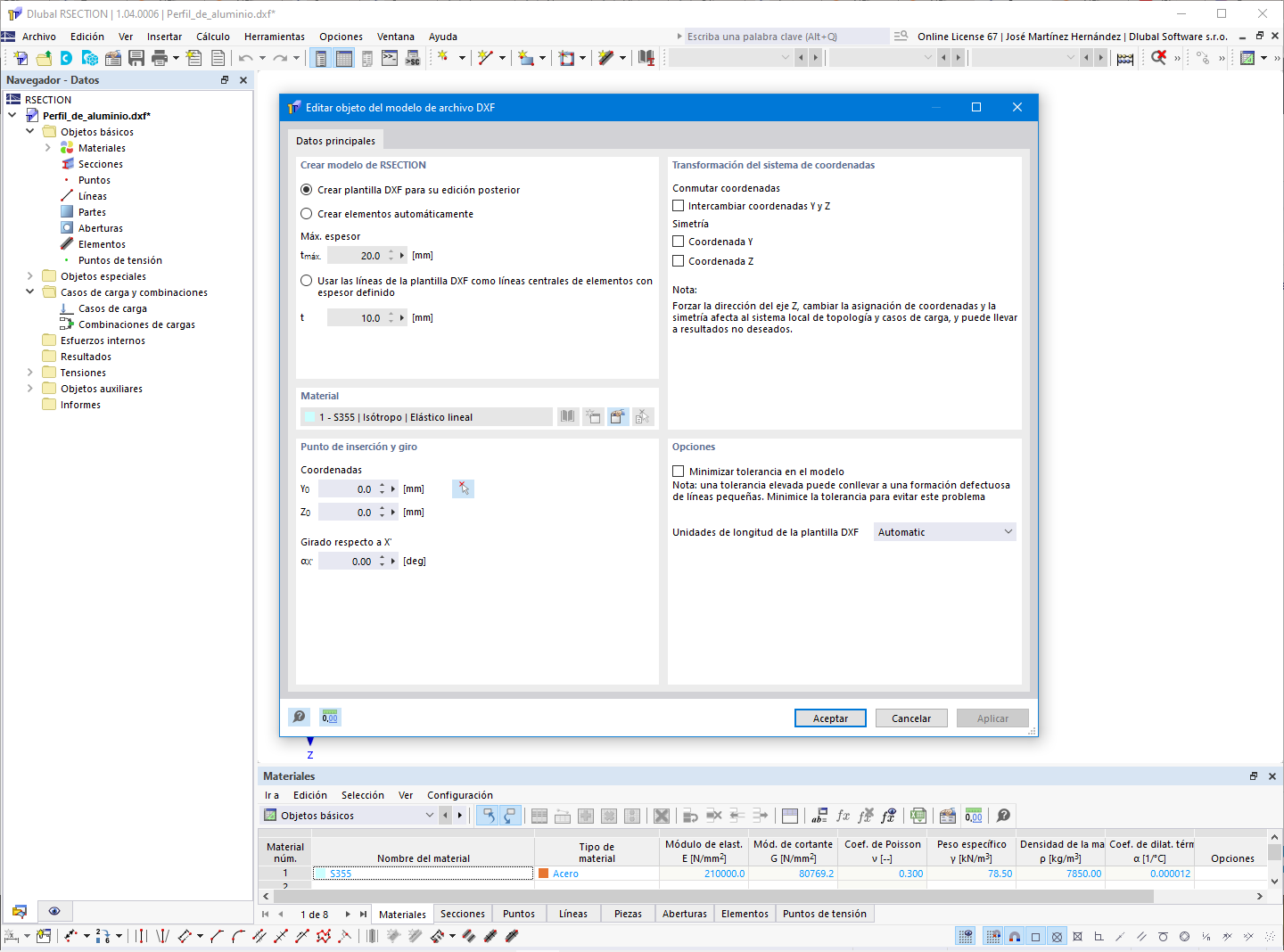The width and height of the screenshot is (1284, 952).
Task: Click the Print icon in main toolbar
Action: [x=160, y=58]
